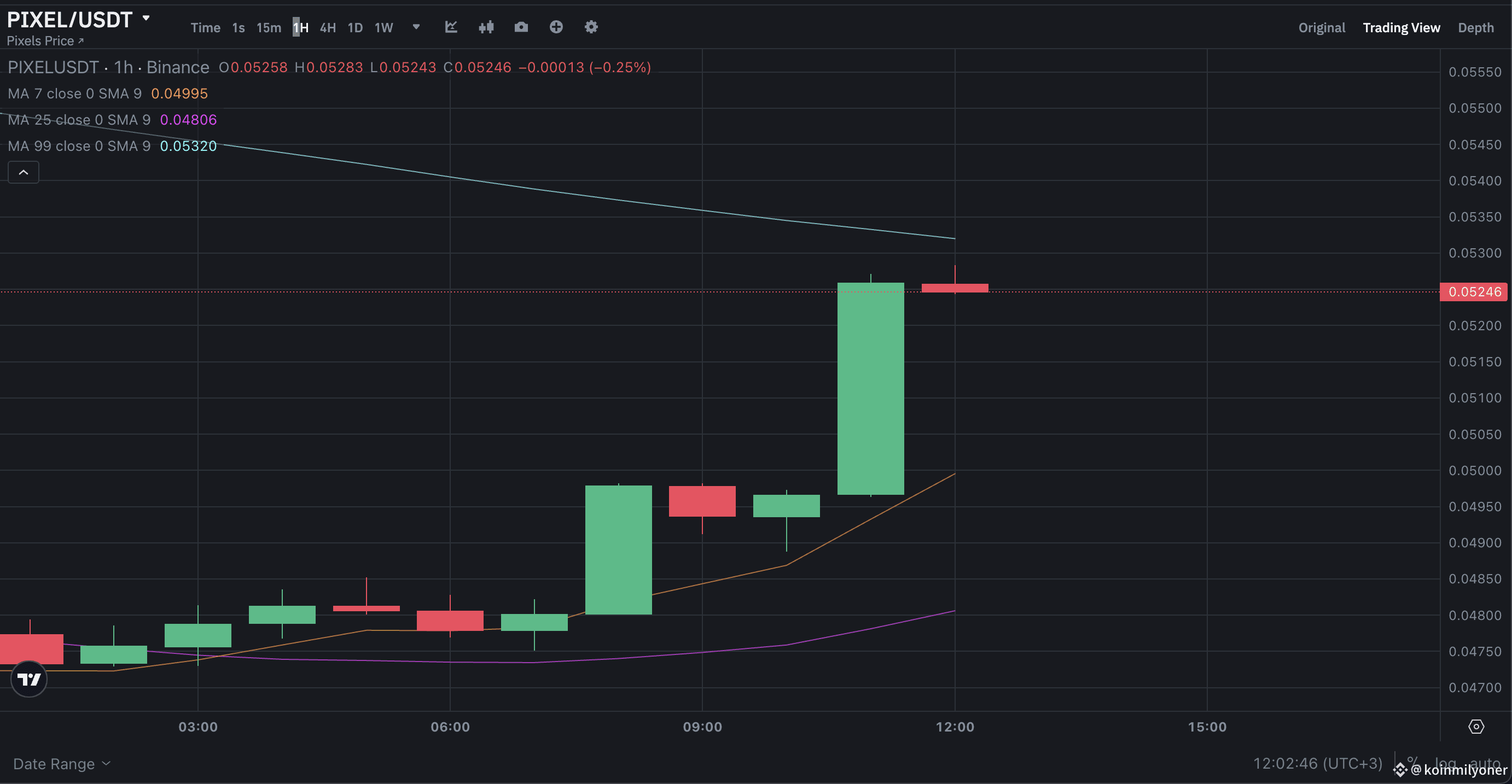The height and width of the screenshot is (784, 1512).
Task: Open the technical indicators icon
Action: (486, 27)
